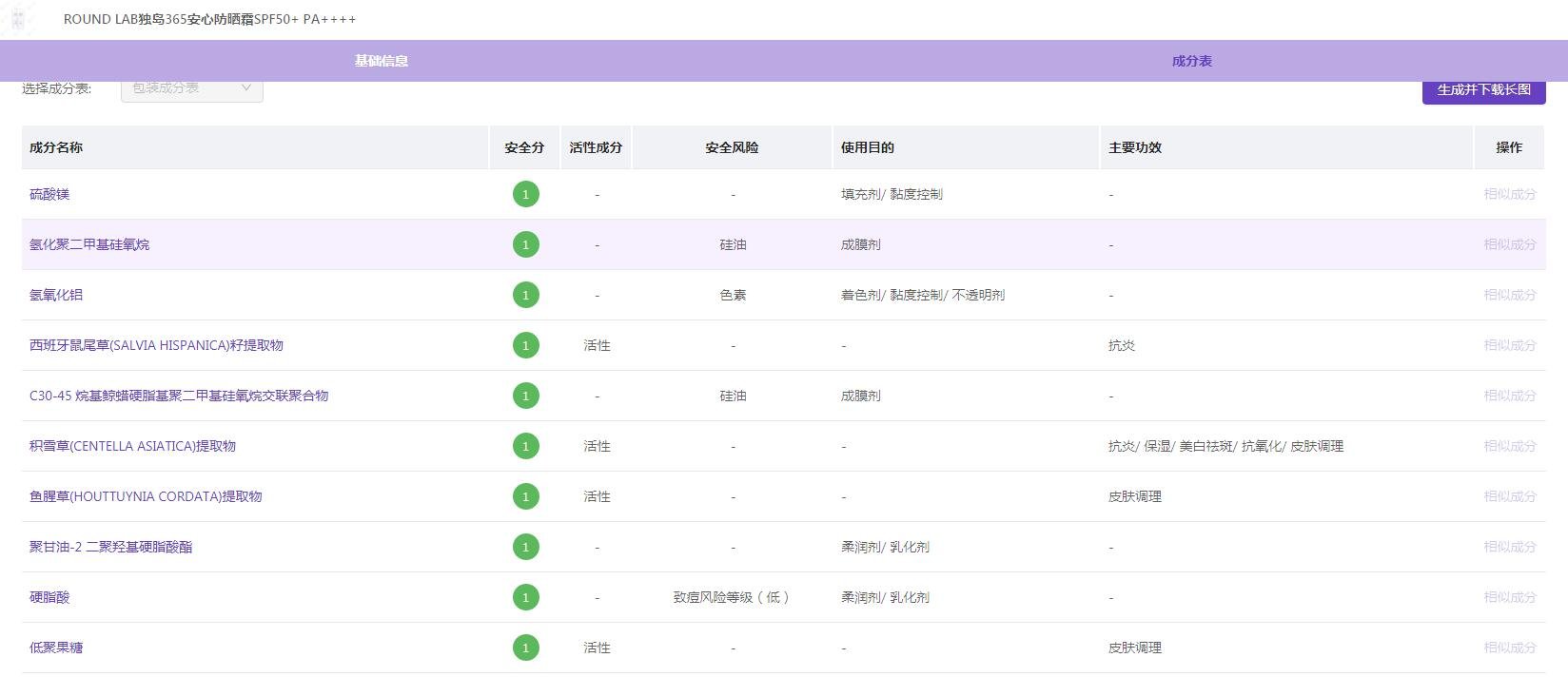Click the green safety score badge for 氢氧化铝
Screen dimensions: 1568x677
(525, 295)
